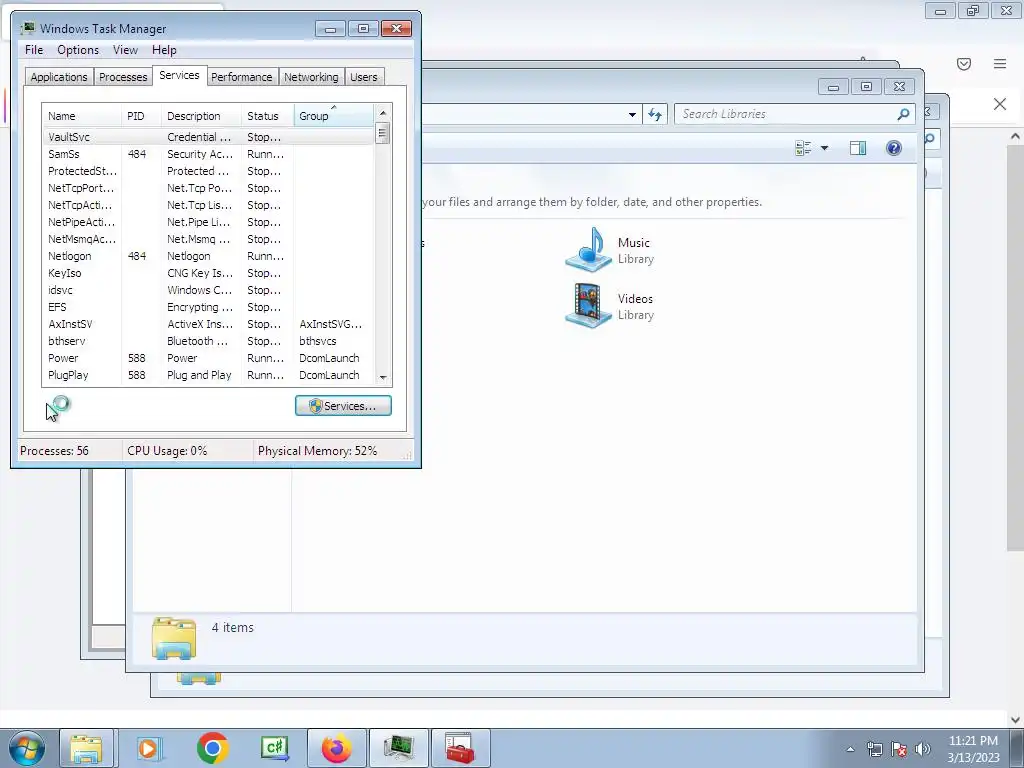Image resolution: width=1024 pixels, height=768 pixels.
Task: Open the File menu in Task Manager
Action: 34,50
